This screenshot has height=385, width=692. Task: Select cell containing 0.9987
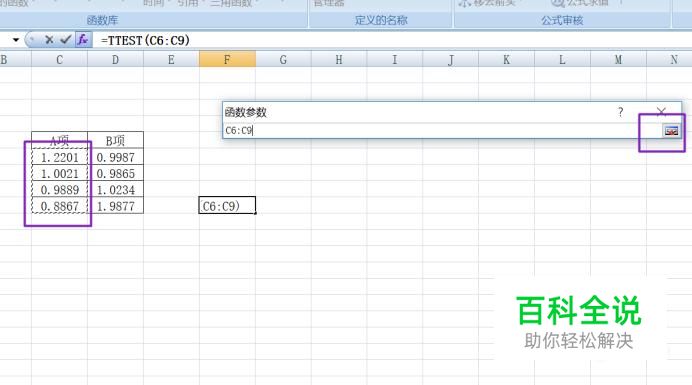point(116,157)
